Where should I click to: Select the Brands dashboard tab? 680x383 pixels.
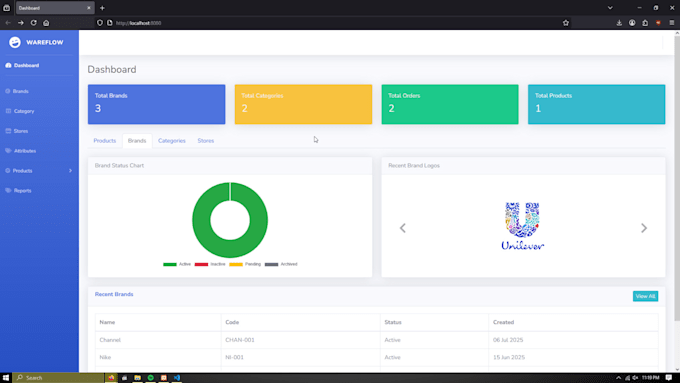137,141
